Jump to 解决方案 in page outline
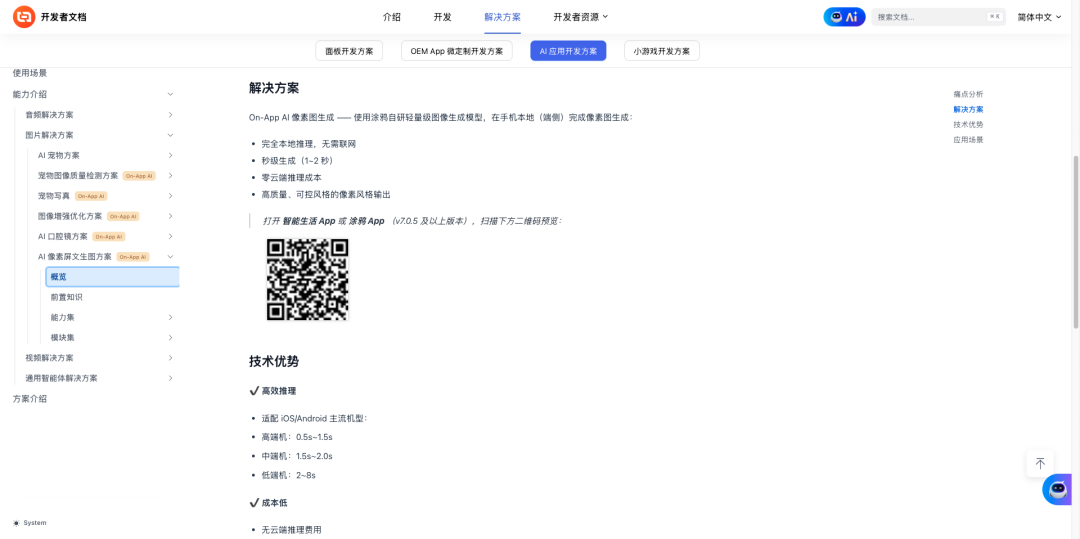 [968, 109]
